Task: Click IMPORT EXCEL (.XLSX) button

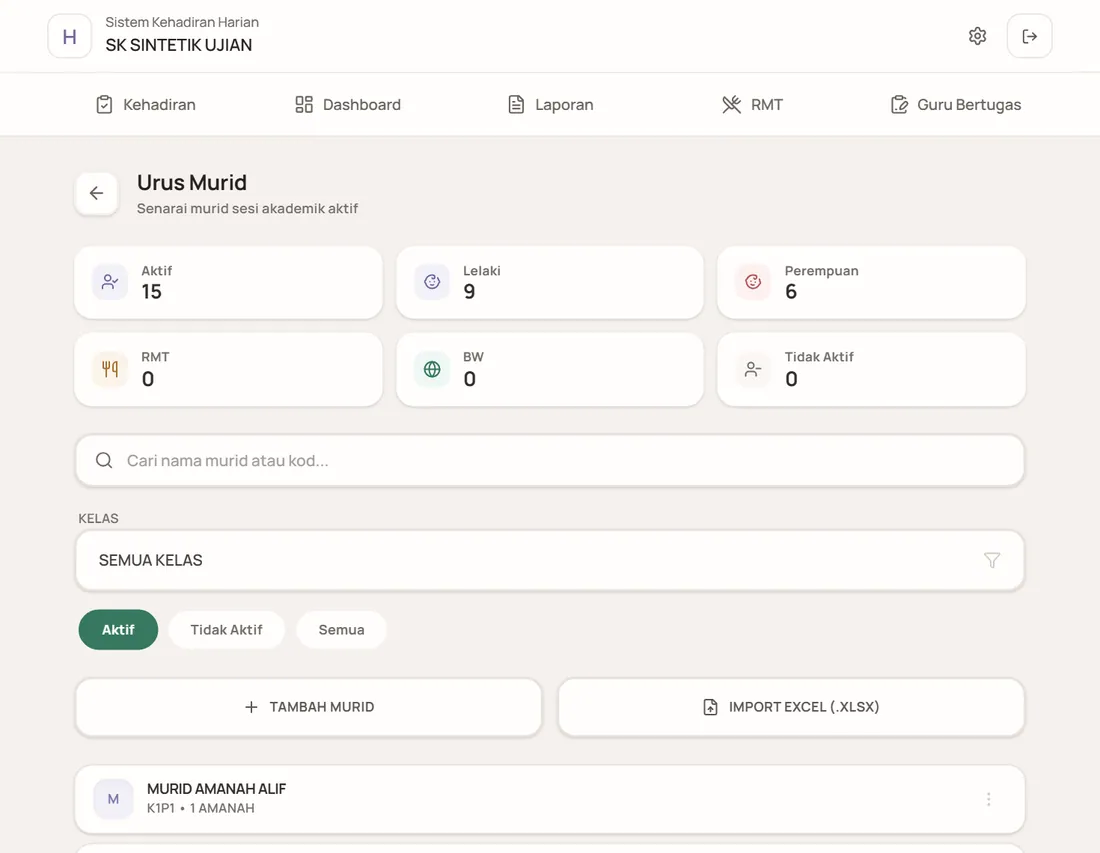Action: click(x=791, y=707)
